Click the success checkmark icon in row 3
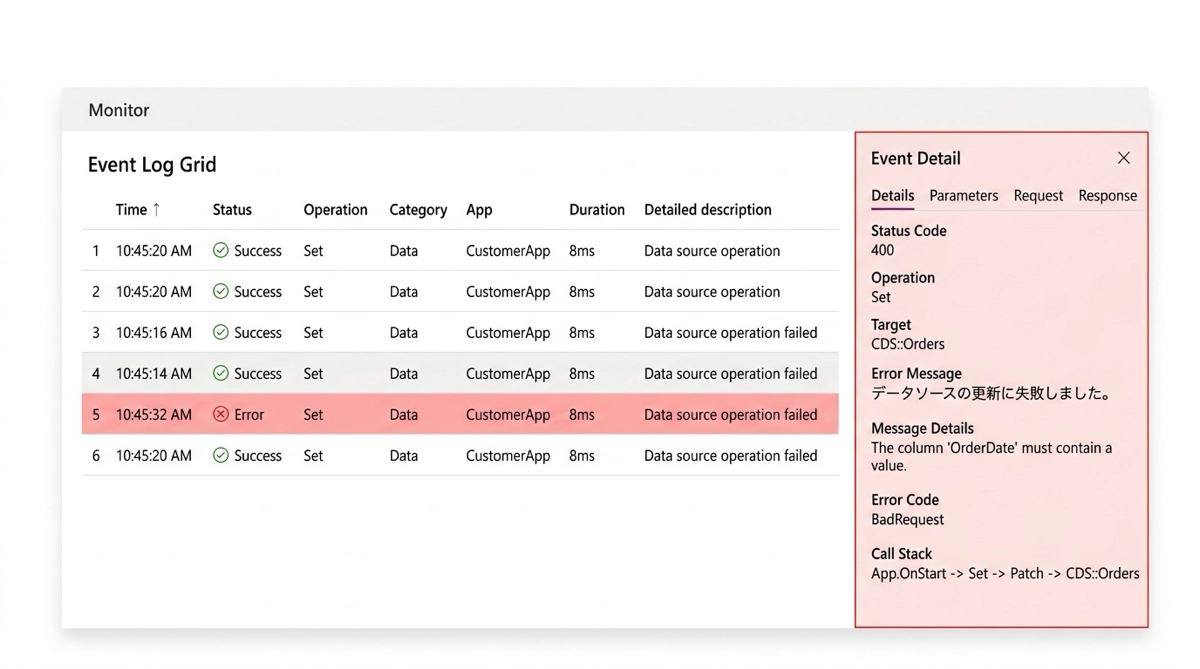Viewport: 1200px width, 669px height. coord(221,333)
